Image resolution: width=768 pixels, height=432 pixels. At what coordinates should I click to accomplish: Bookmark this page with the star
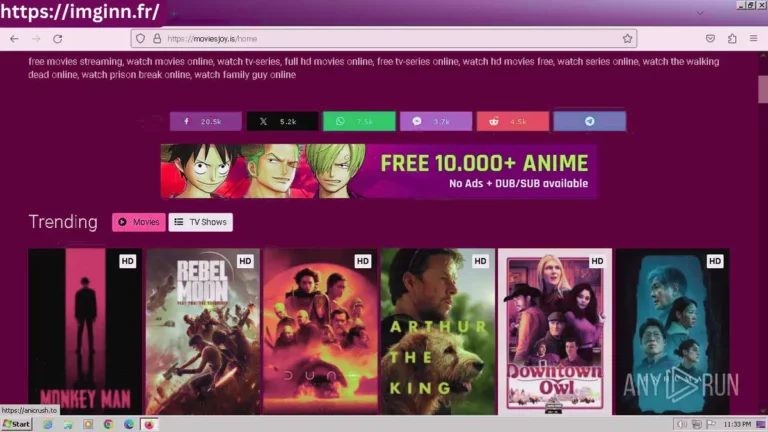(x=627, y=39)
